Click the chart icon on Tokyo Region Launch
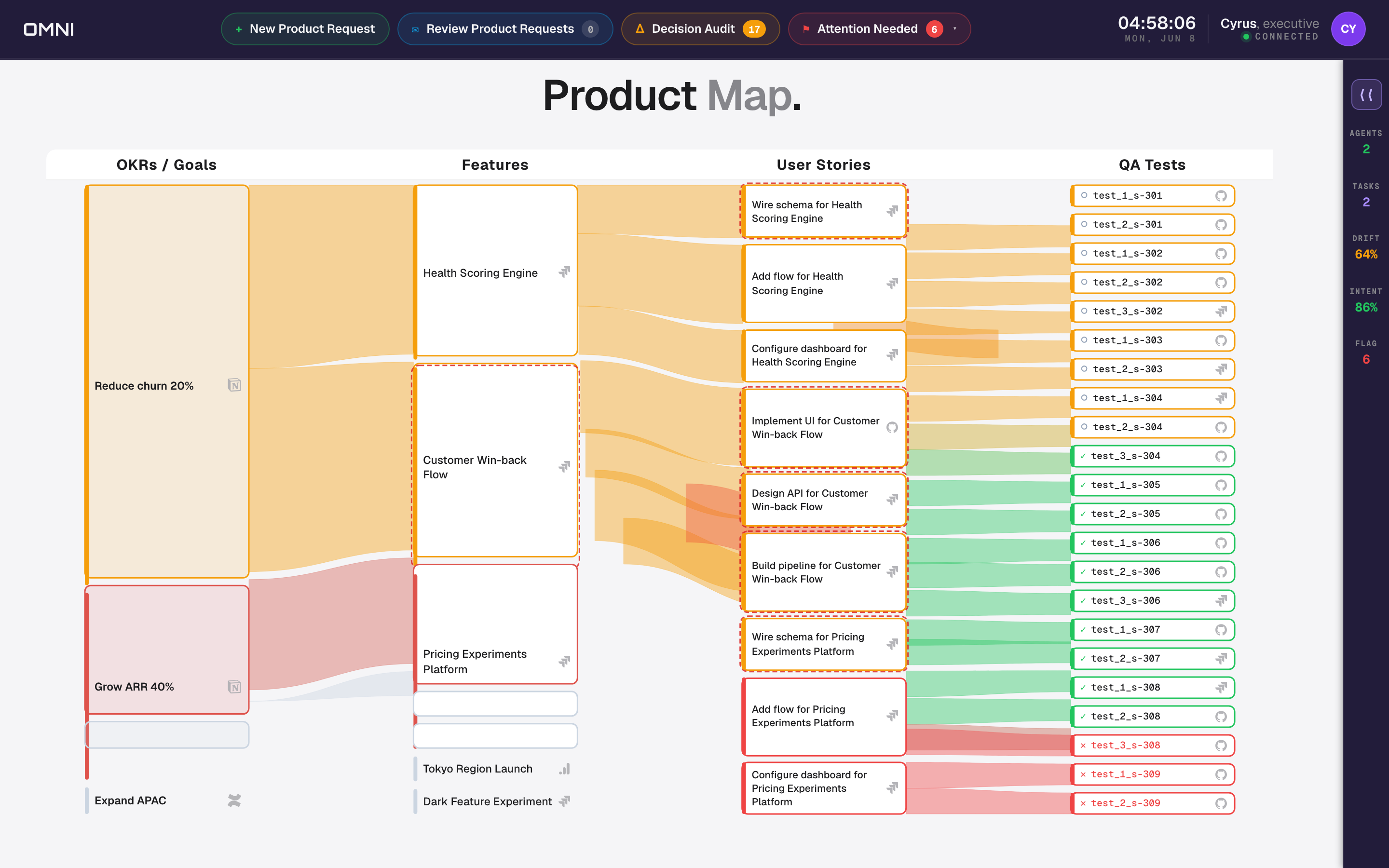The height and width of the screenshot is (868, 1389). pos(565,769)
